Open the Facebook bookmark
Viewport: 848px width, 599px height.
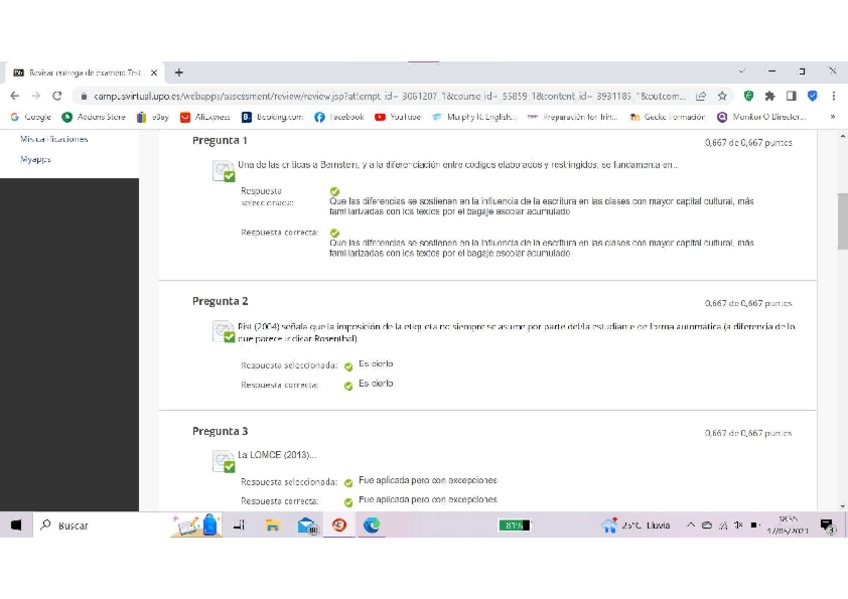click(x=338, y=117)
